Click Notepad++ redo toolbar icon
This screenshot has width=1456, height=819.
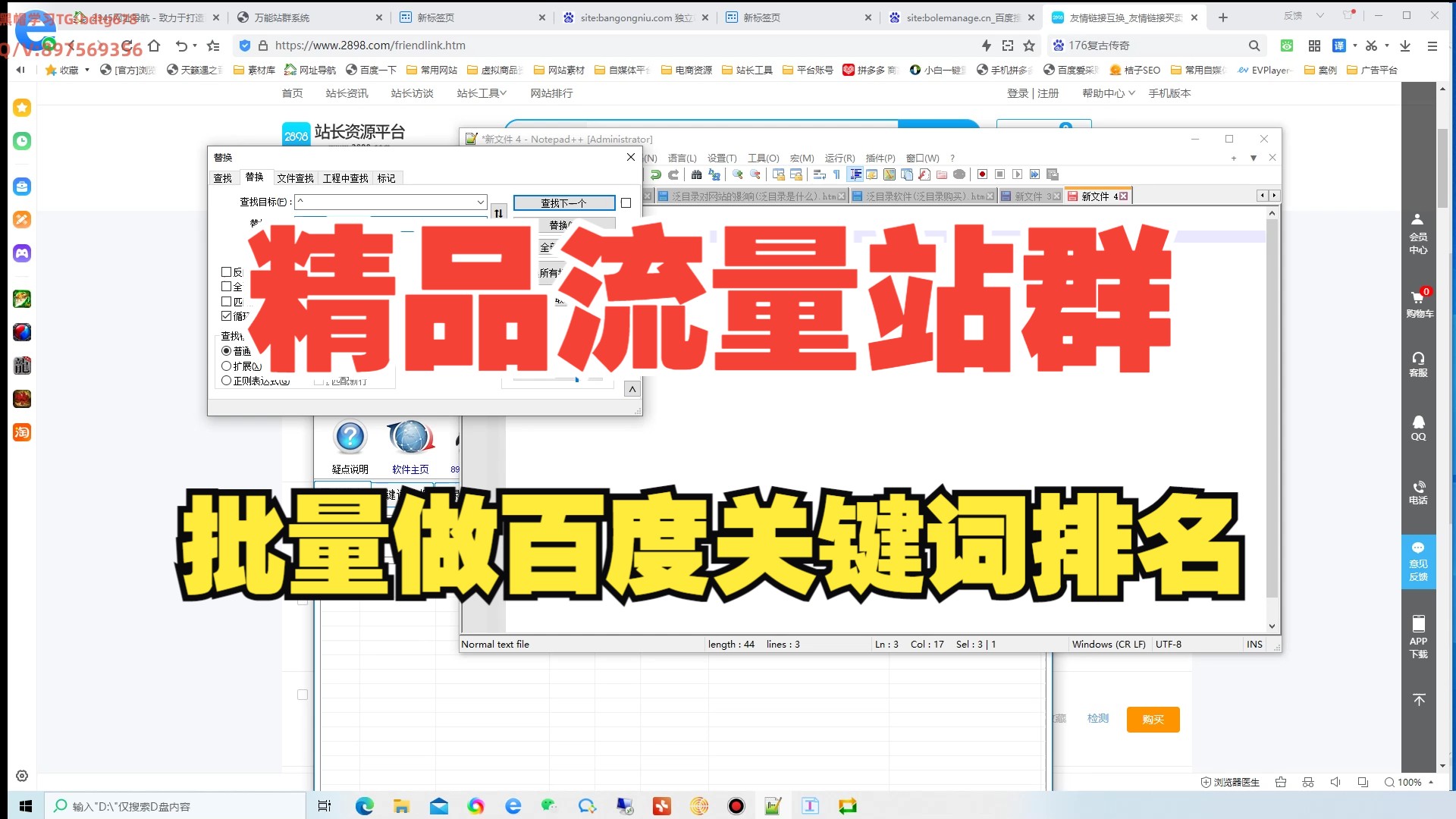tap(673, 174)
